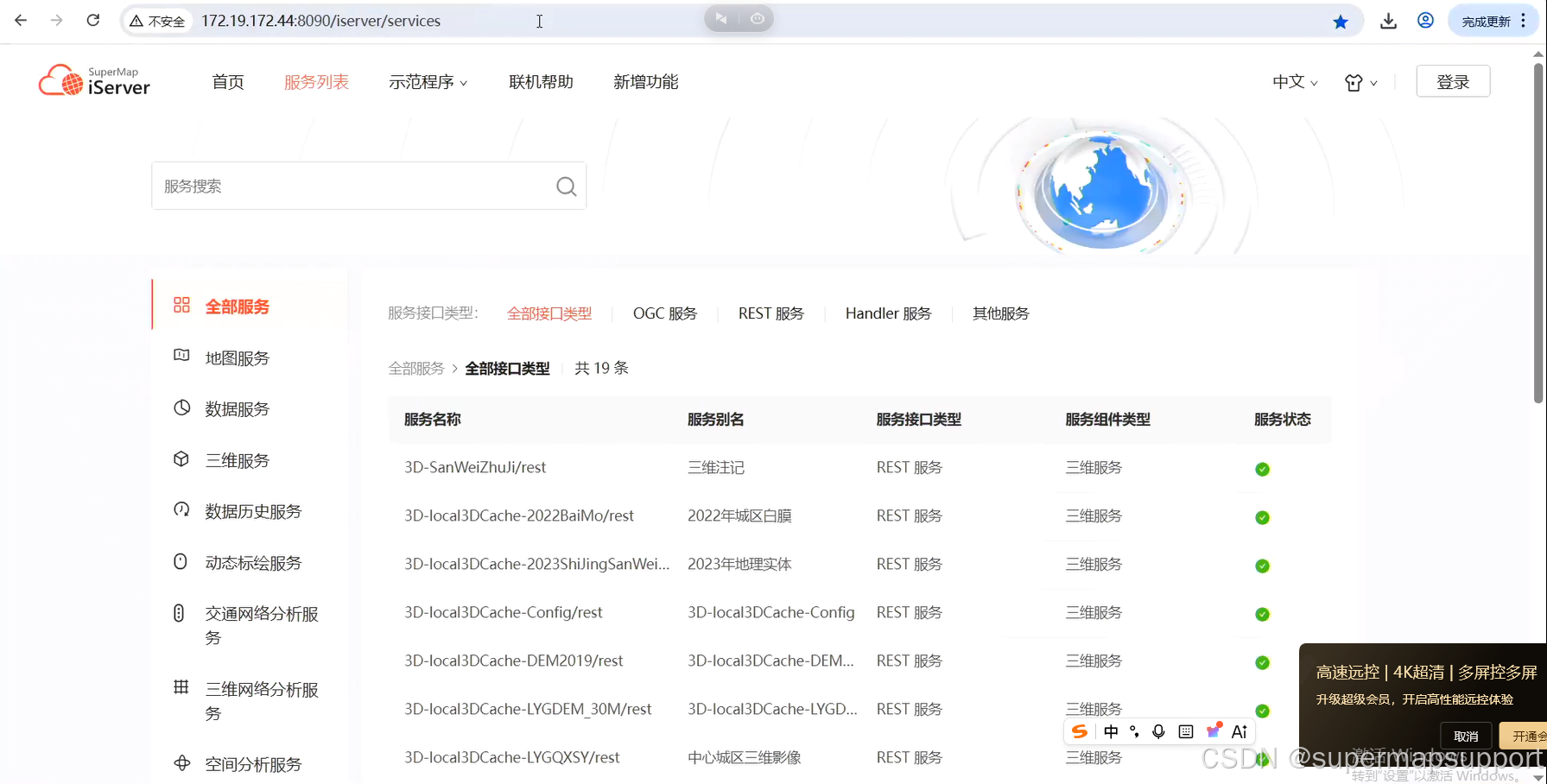Click the browser forward arrow
1547x784 pixels.
[57, 20]
